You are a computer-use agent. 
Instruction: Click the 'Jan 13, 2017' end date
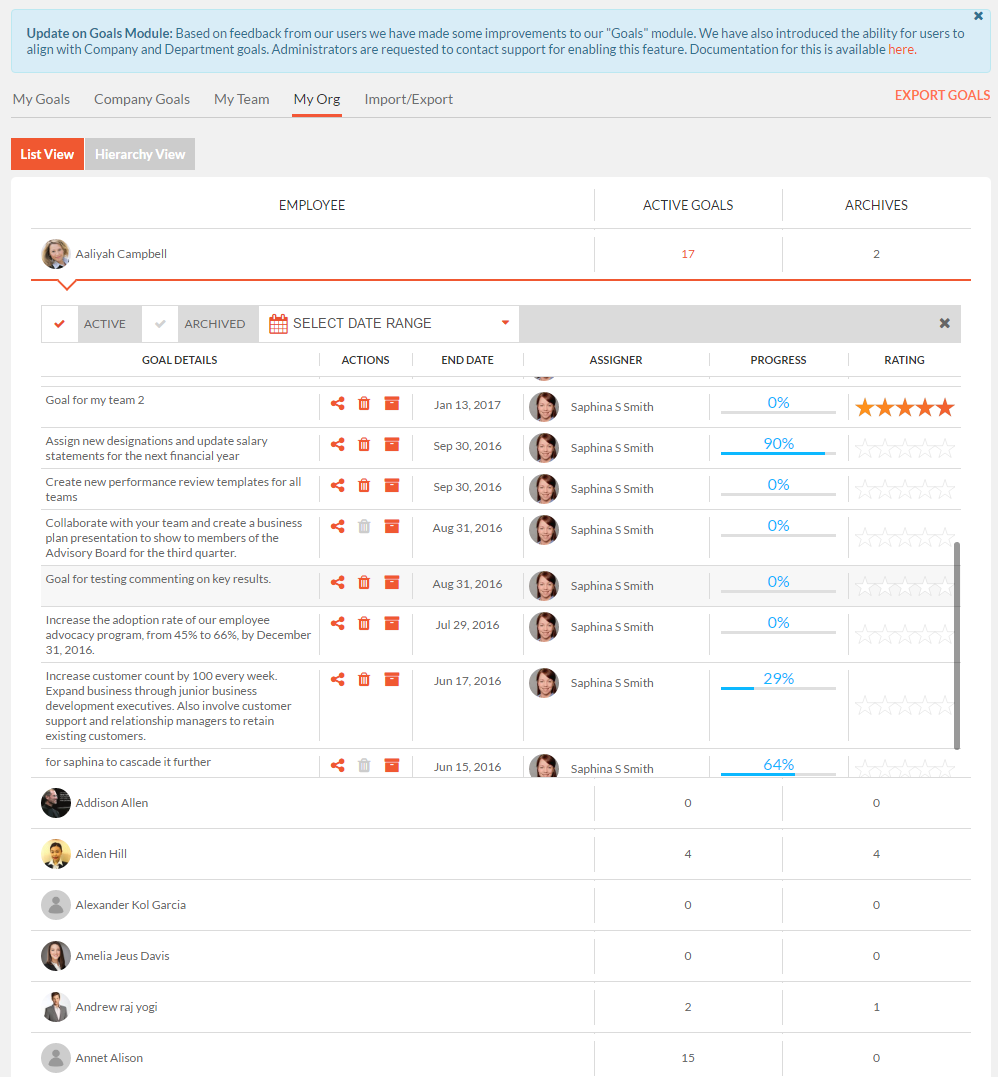pos(467,405)
